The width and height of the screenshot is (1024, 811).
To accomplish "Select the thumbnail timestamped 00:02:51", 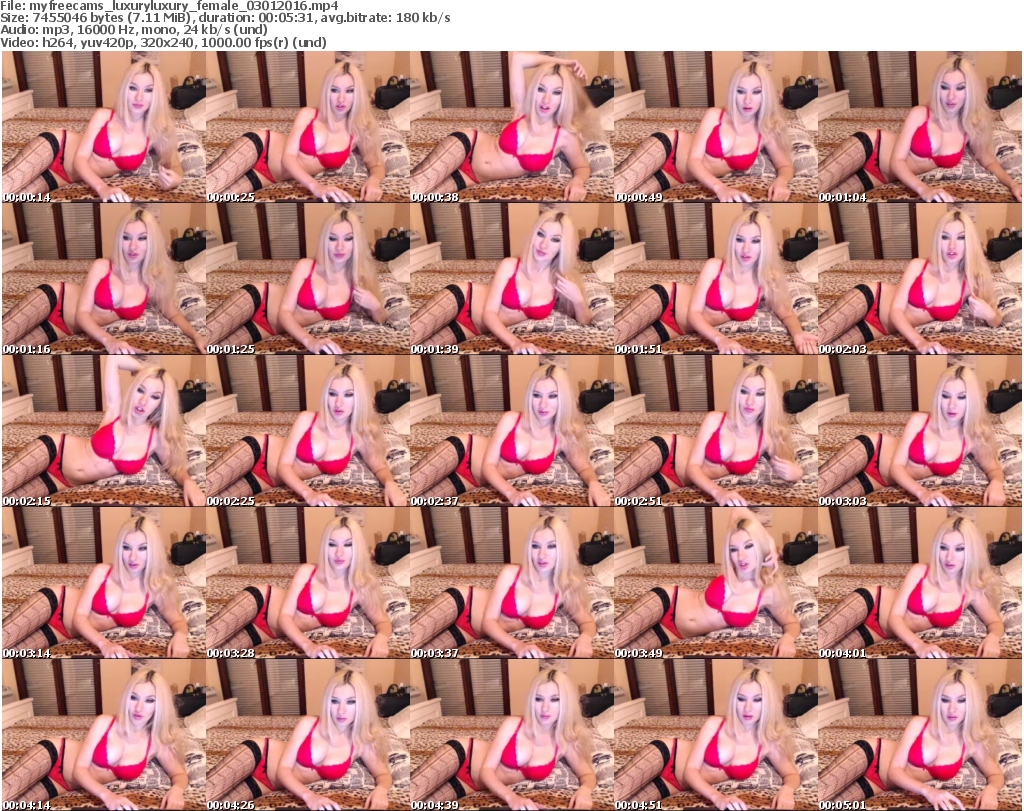I will [716, 431].
